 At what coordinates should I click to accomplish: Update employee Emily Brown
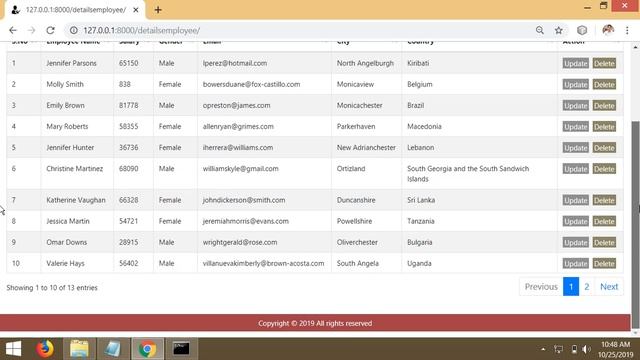click(576, 106)
